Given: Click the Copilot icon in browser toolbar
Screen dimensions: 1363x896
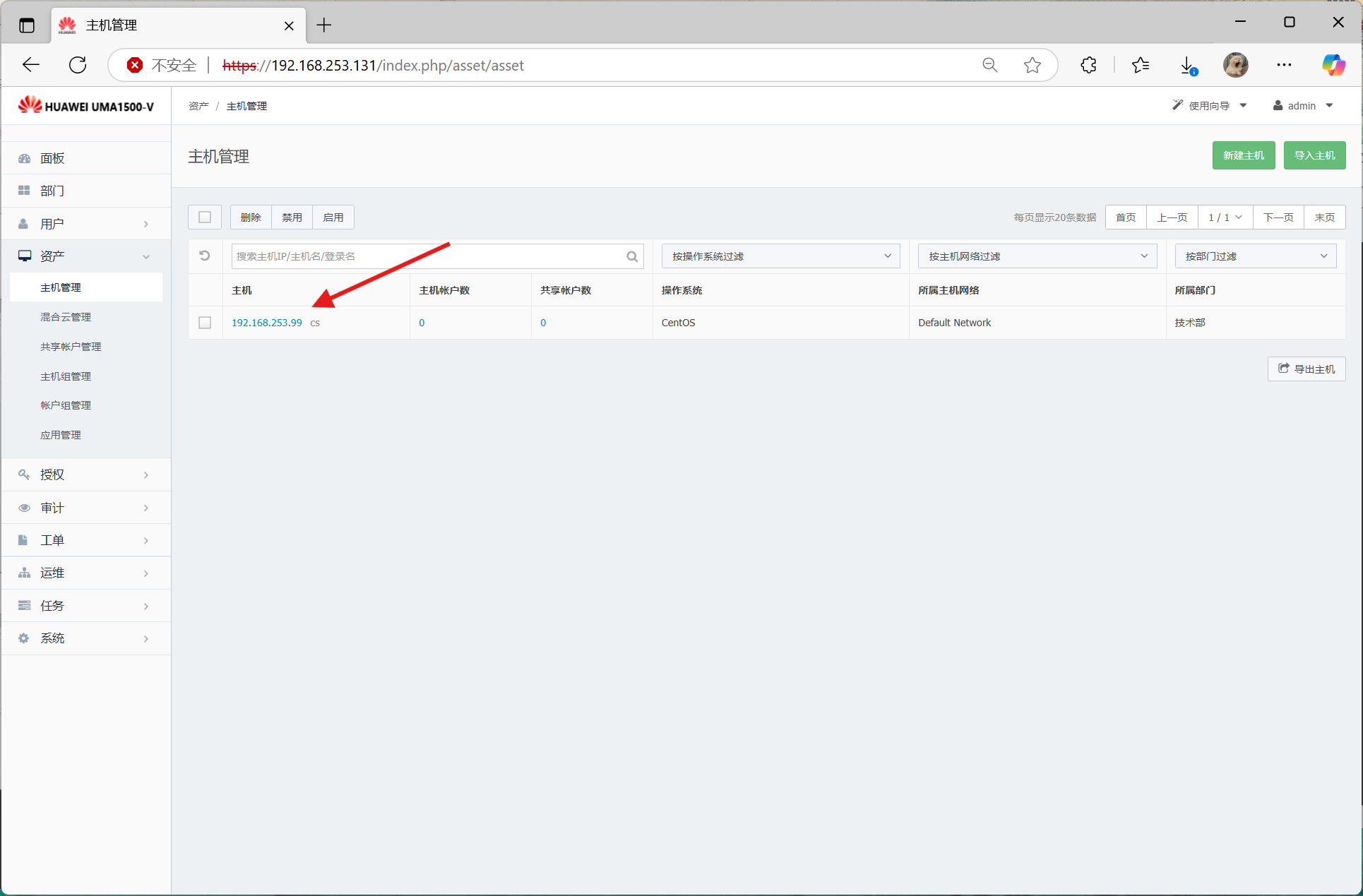Looking at the screenshot, I should pyautogui.click(x=1333, y=65).
